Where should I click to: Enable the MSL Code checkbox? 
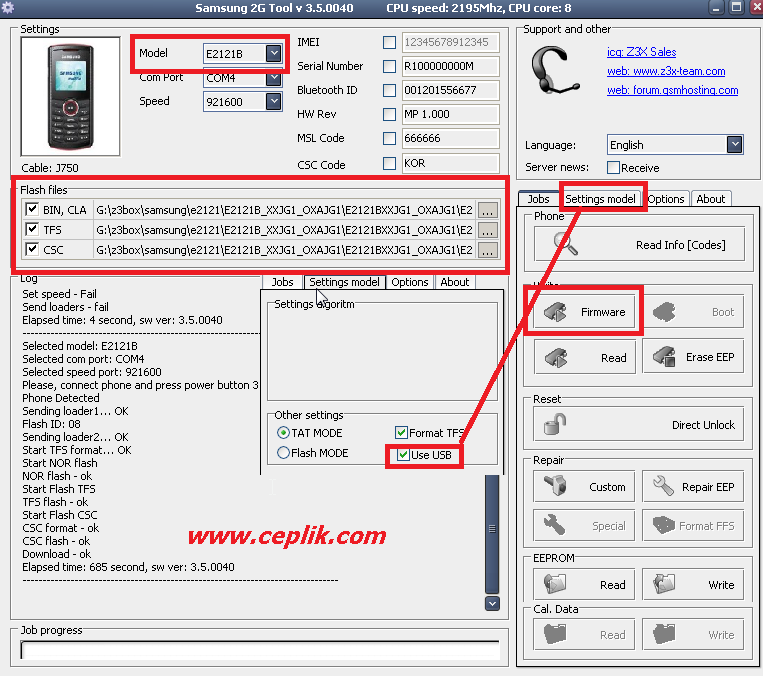tap(389, 138)
